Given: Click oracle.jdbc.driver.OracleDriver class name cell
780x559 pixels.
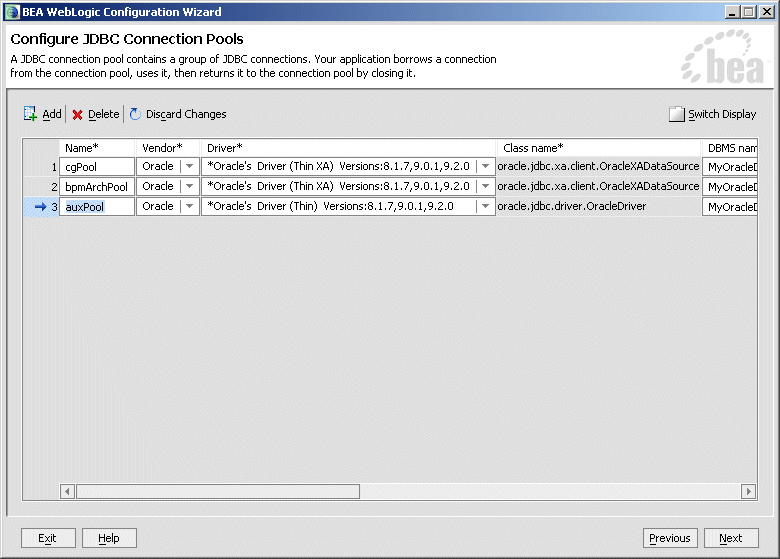Looking at the screenshot, I should 599,206.
